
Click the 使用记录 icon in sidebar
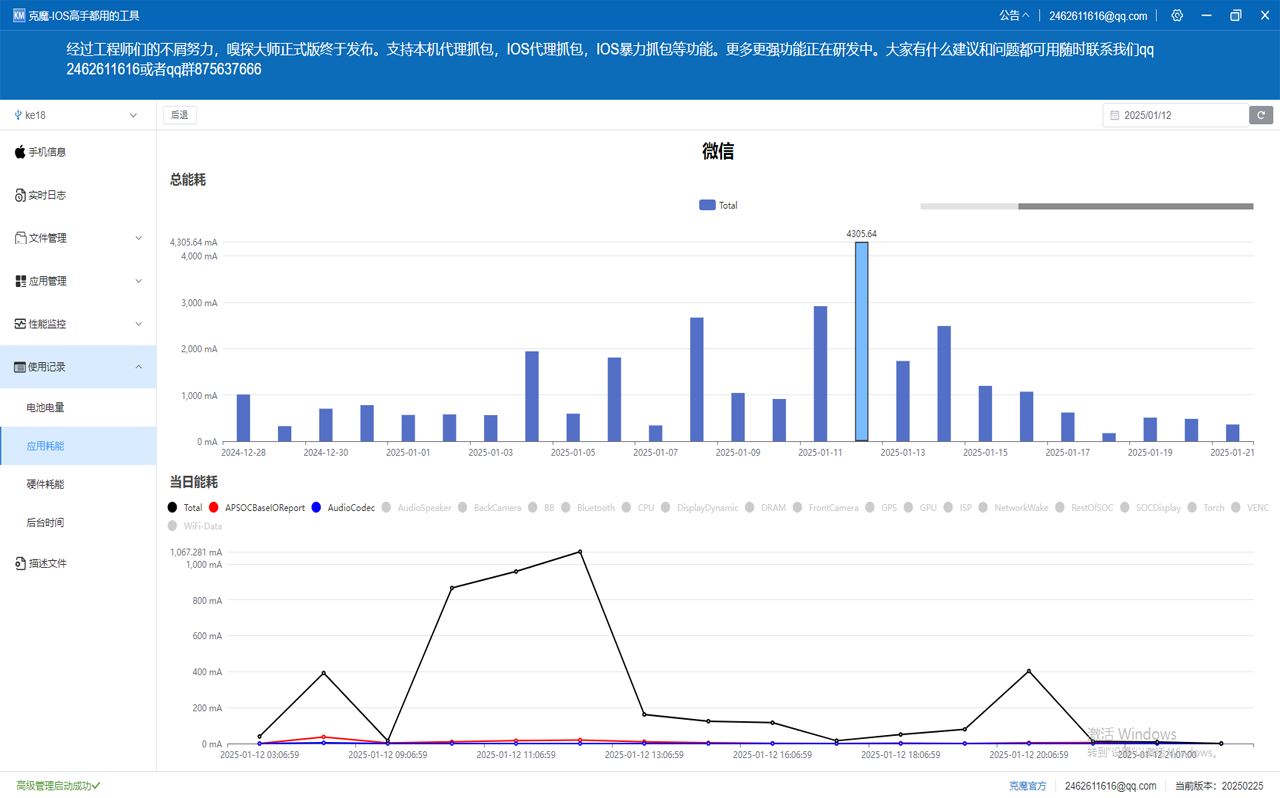(20, 367)
